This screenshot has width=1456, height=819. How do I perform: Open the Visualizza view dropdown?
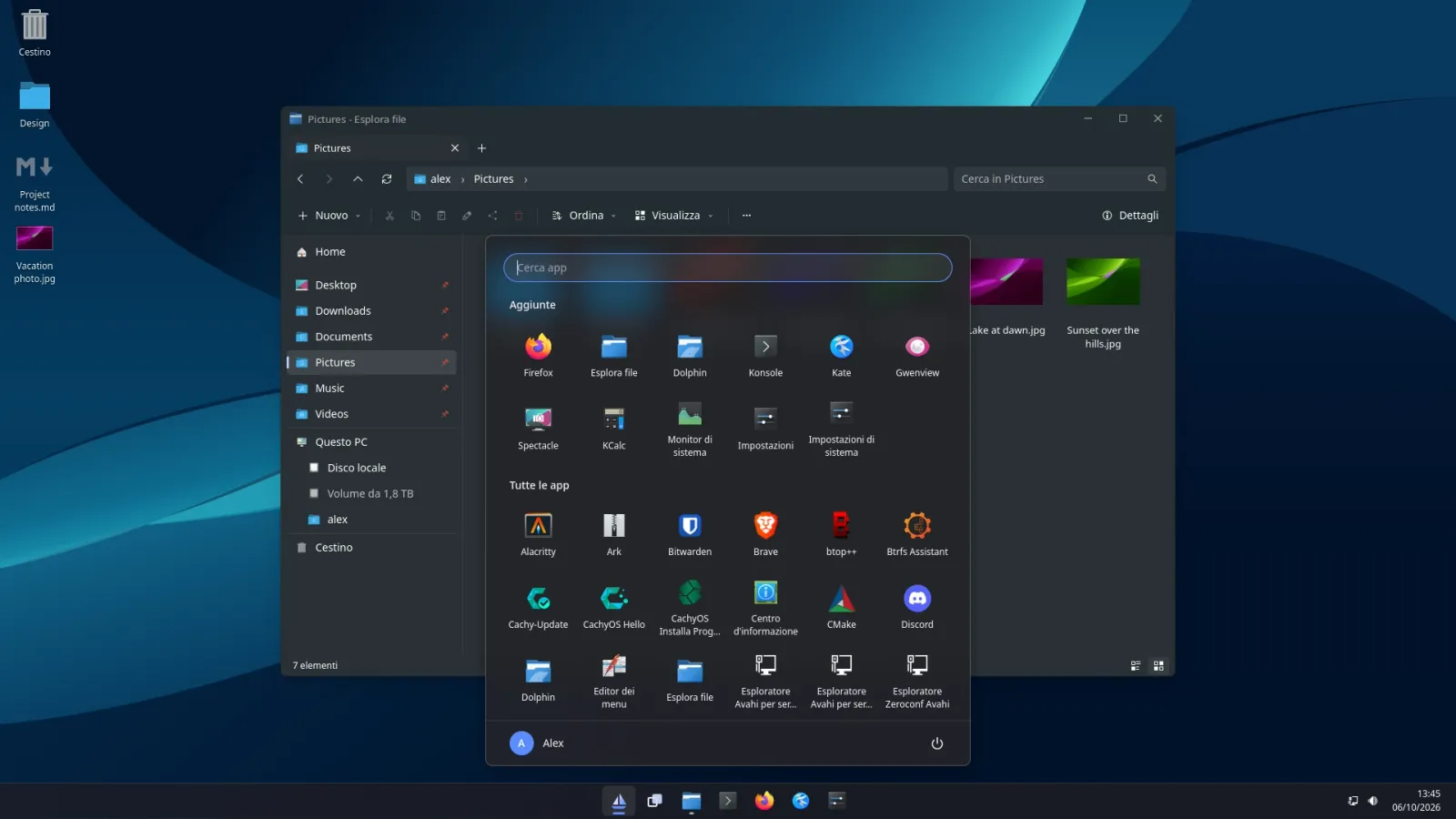(x=673, y=216)
